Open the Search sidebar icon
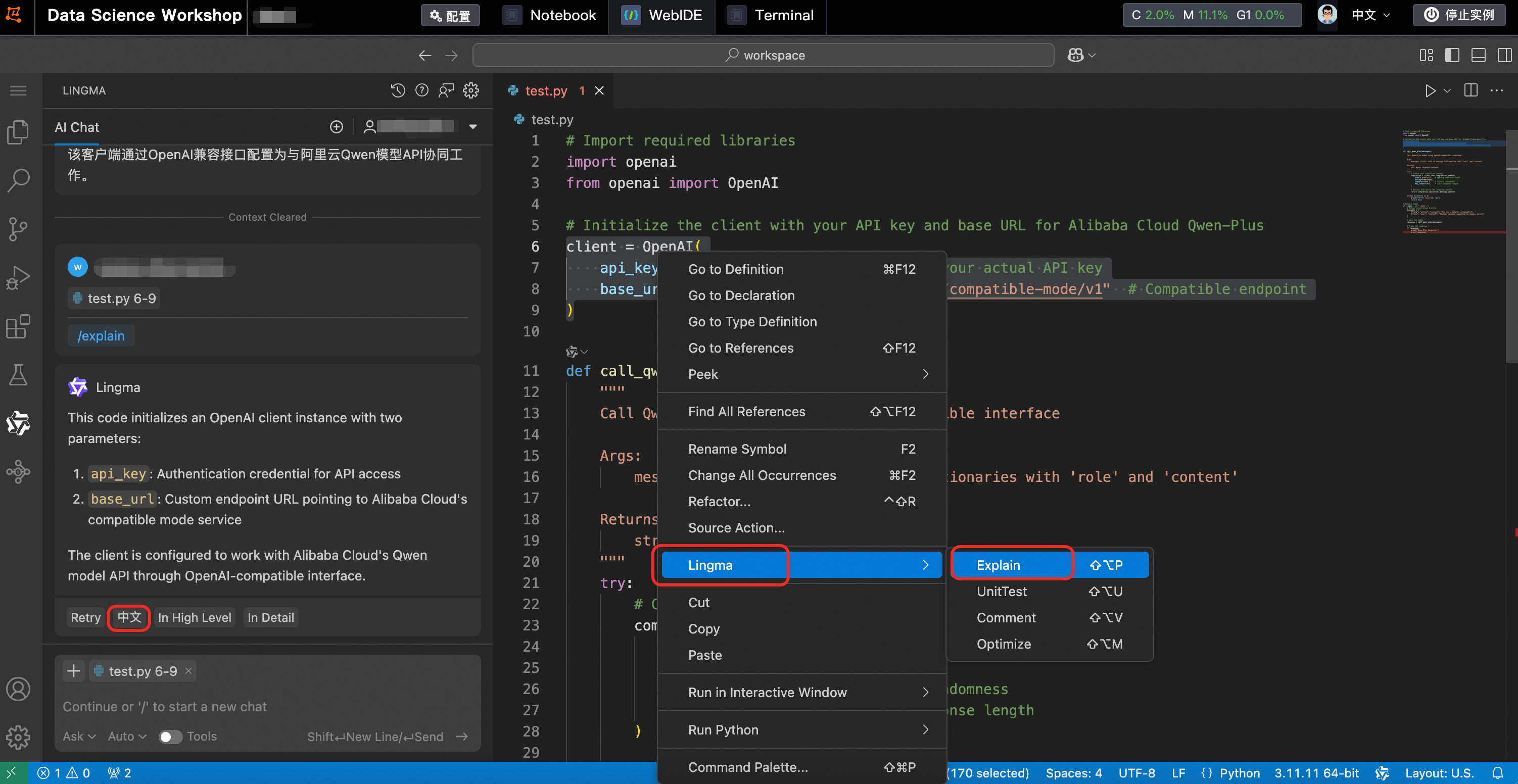The height and width of the screenshot is (784, 1518). click(x=18, y=180)
